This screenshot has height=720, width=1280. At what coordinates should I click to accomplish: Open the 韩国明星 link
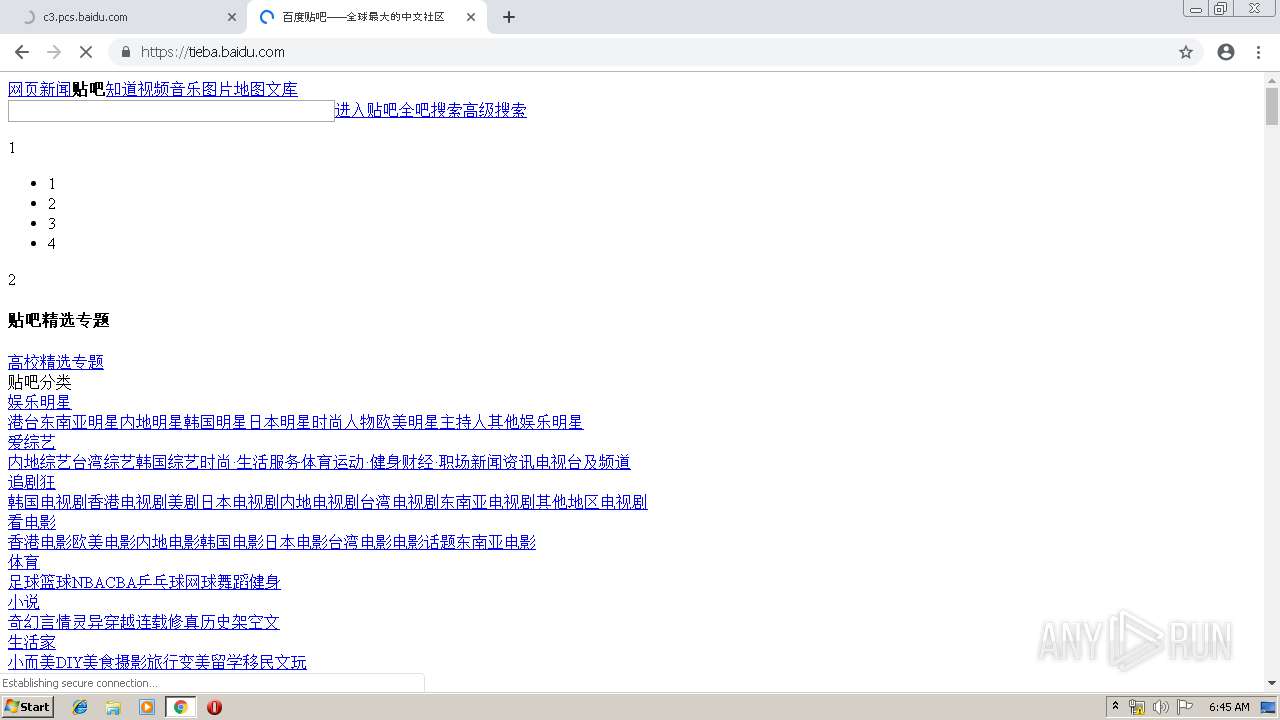click(x=216, y=422)
